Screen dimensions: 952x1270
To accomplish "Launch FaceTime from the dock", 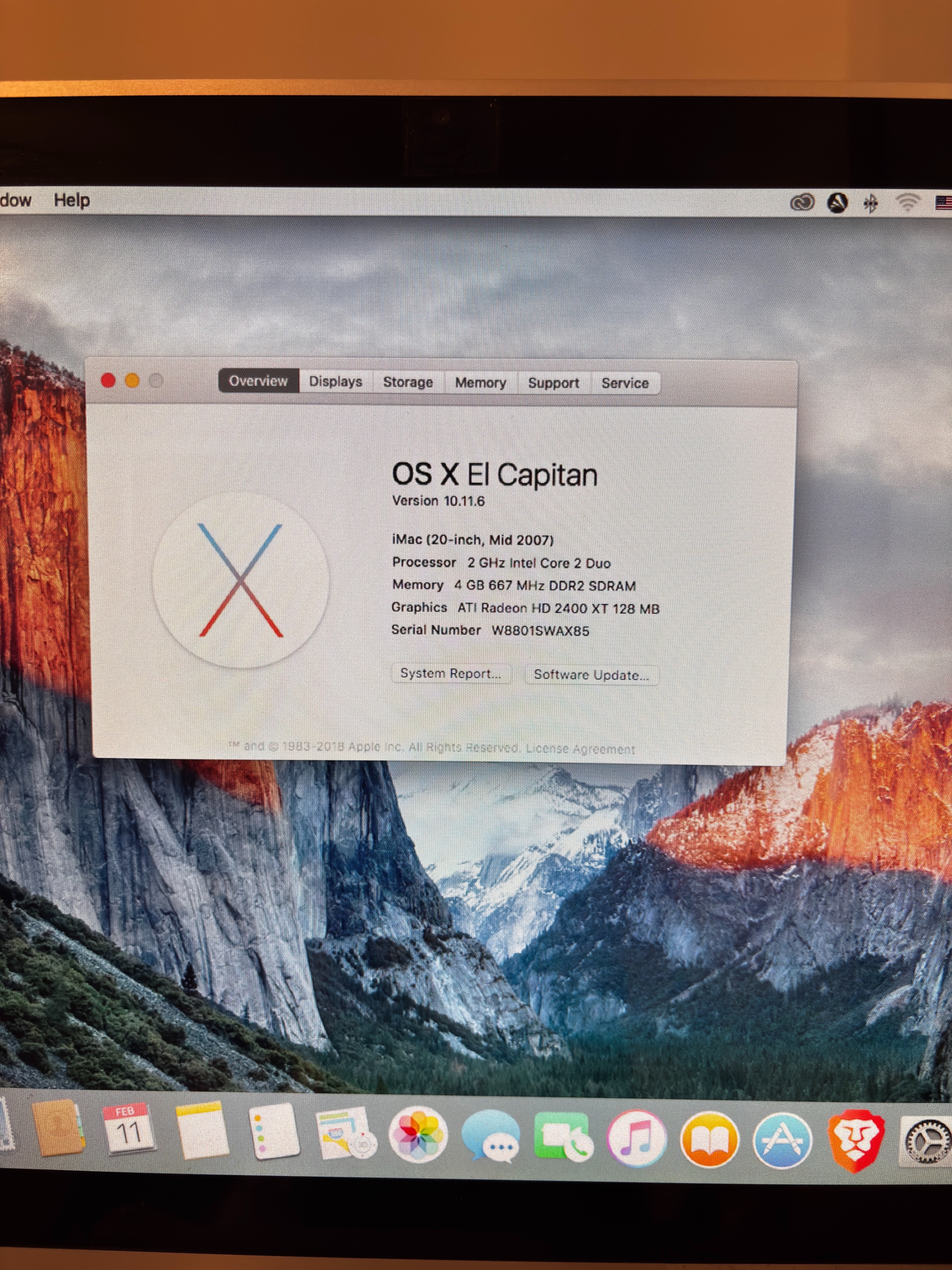I will coord(564,1137).
